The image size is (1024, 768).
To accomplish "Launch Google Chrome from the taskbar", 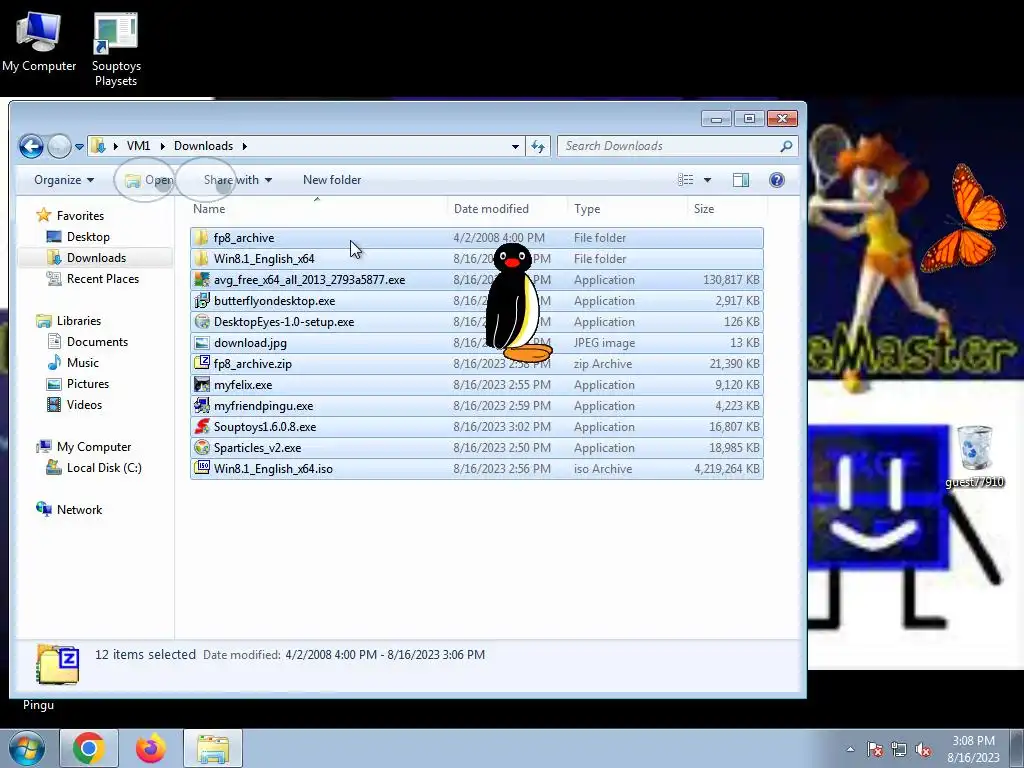I will point(89,748).
